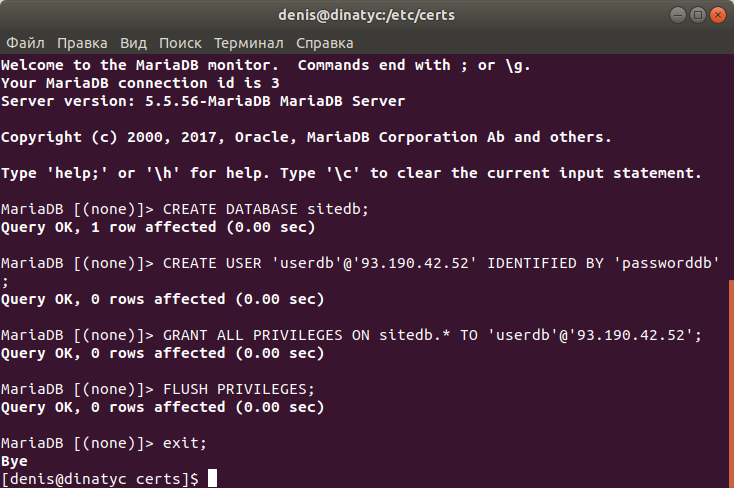Image resolution: width=734 pixels, height=488 pixels.
Task: Minimize the terminal window
Action: [674, 15]
